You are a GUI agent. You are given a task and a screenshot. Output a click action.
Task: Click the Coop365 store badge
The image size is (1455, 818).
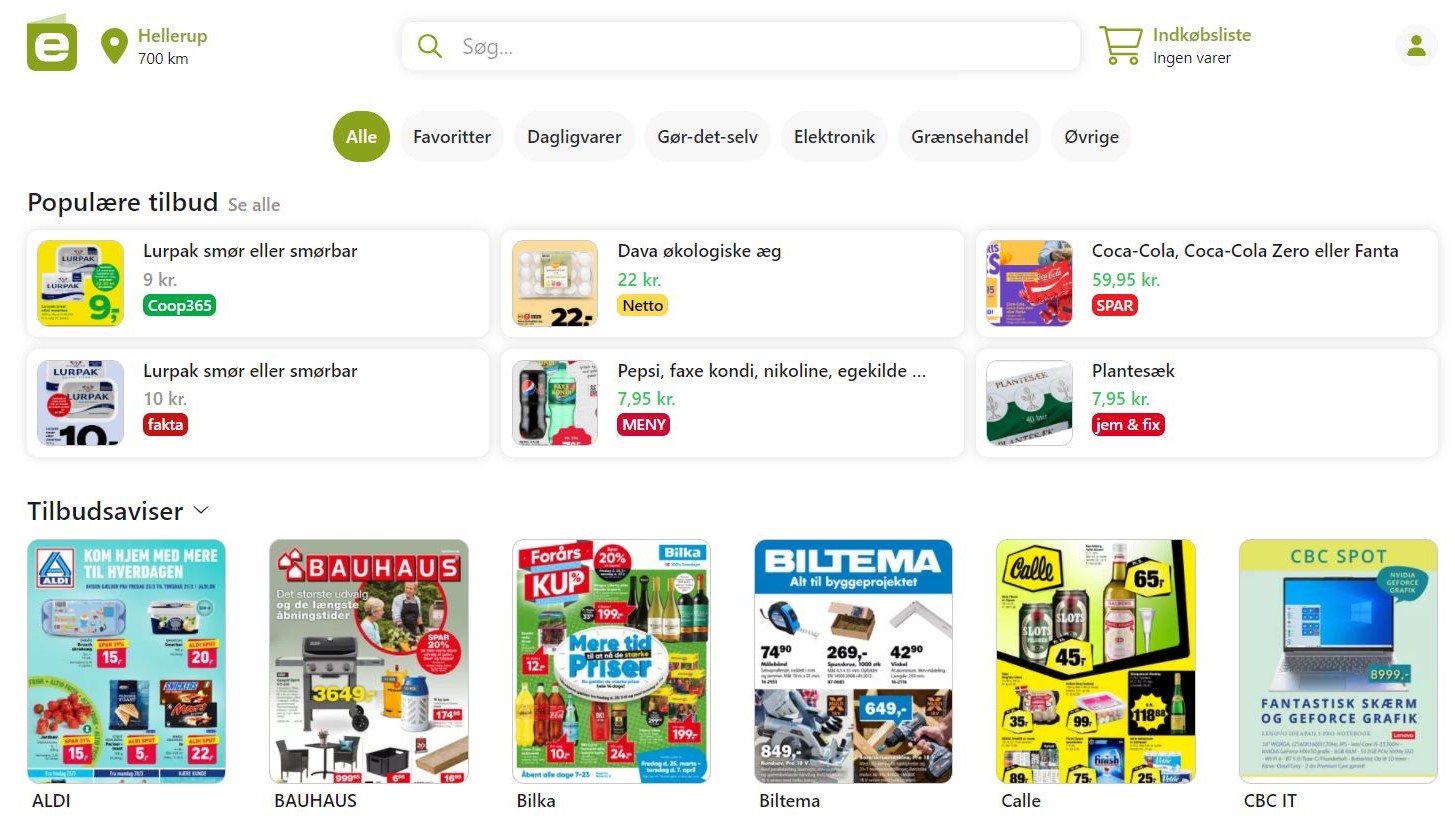click(180, 305)
